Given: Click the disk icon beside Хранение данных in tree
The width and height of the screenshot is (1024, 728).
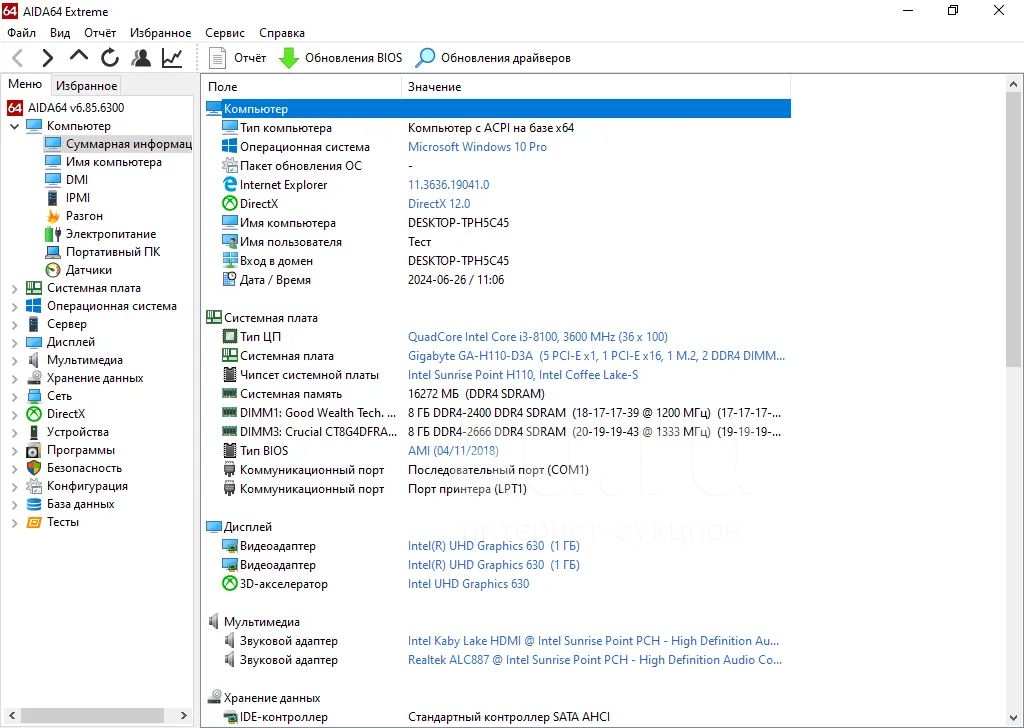Looking at the screenshot, I should pos(34,378).
